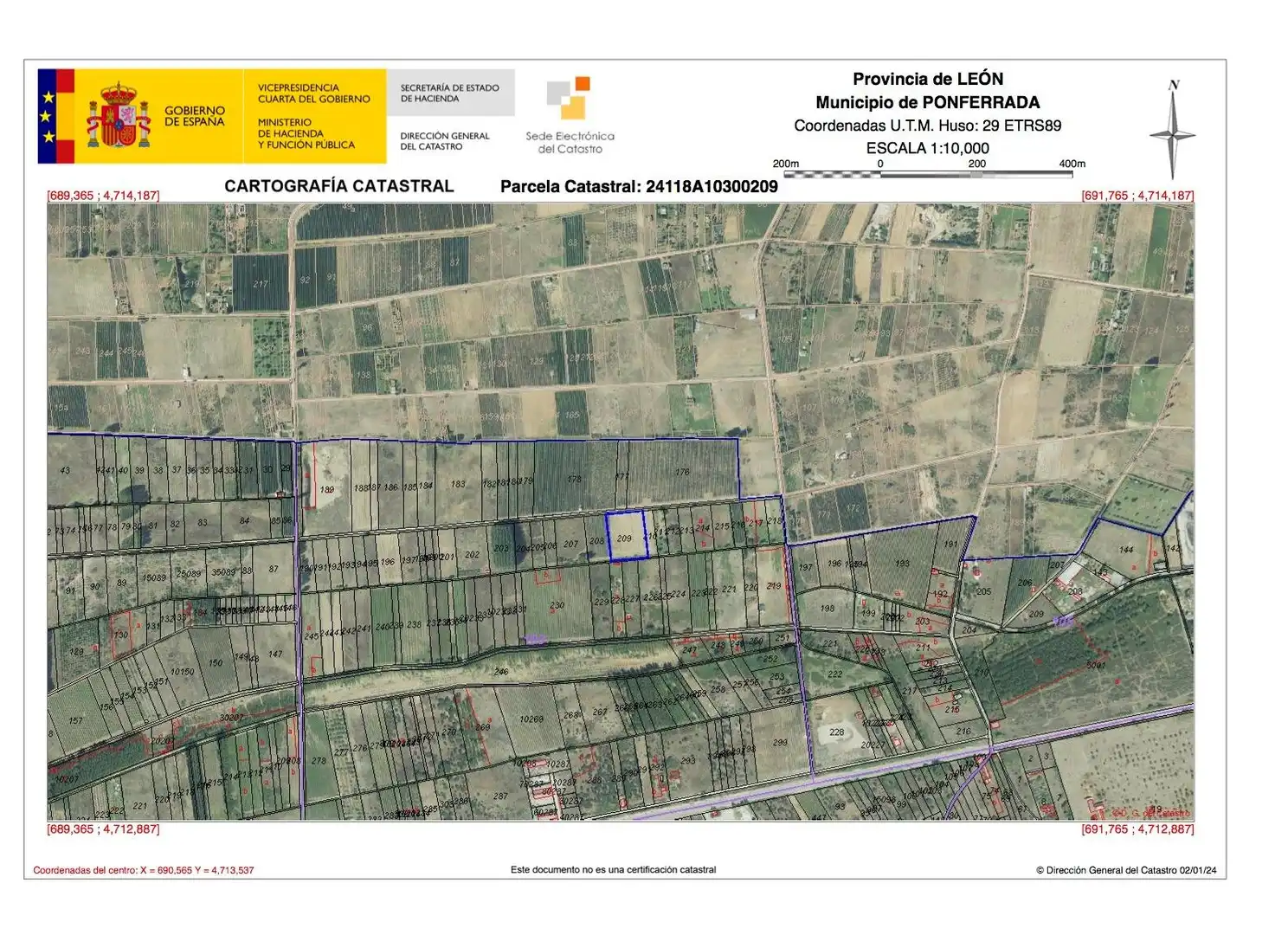The width and height of the screenshot is (1288, 935).
Task: Click the "© Dirección General del Catastro 02/01/24" footer
Action: (1126, 870)
